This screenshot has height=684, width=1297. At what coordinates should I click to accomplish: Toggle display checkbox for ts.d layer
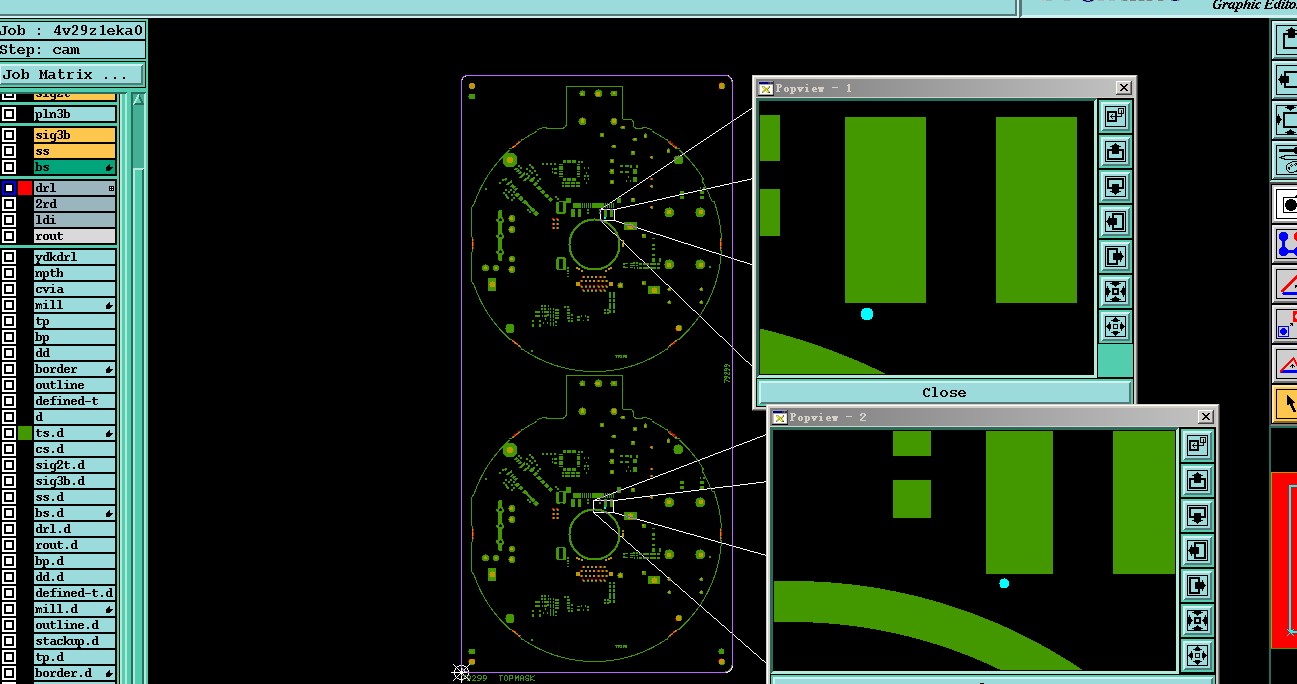pos(9,433)
